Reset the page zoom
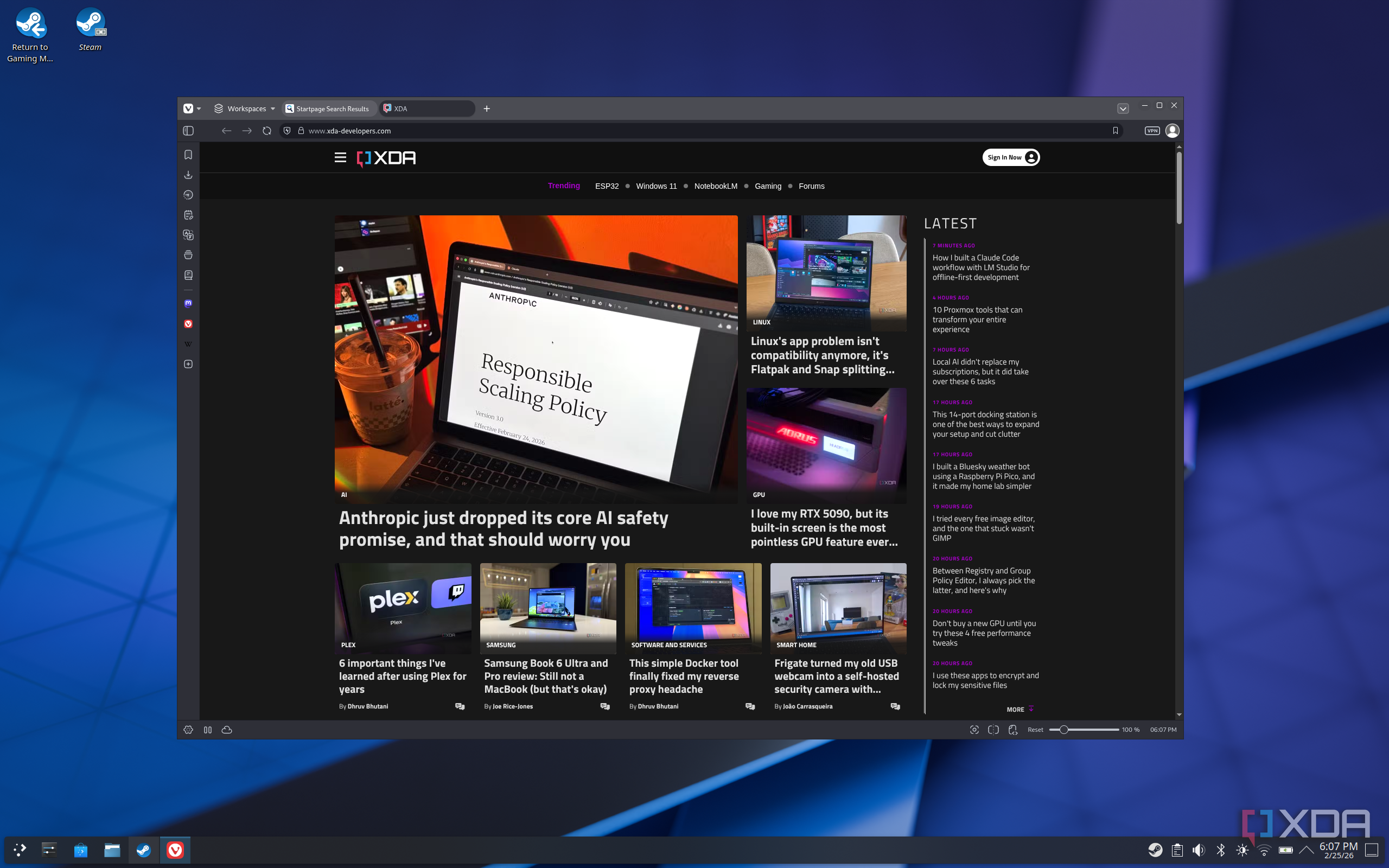This screenshot has height=868, width=1389. click(x=1035, y=730)
